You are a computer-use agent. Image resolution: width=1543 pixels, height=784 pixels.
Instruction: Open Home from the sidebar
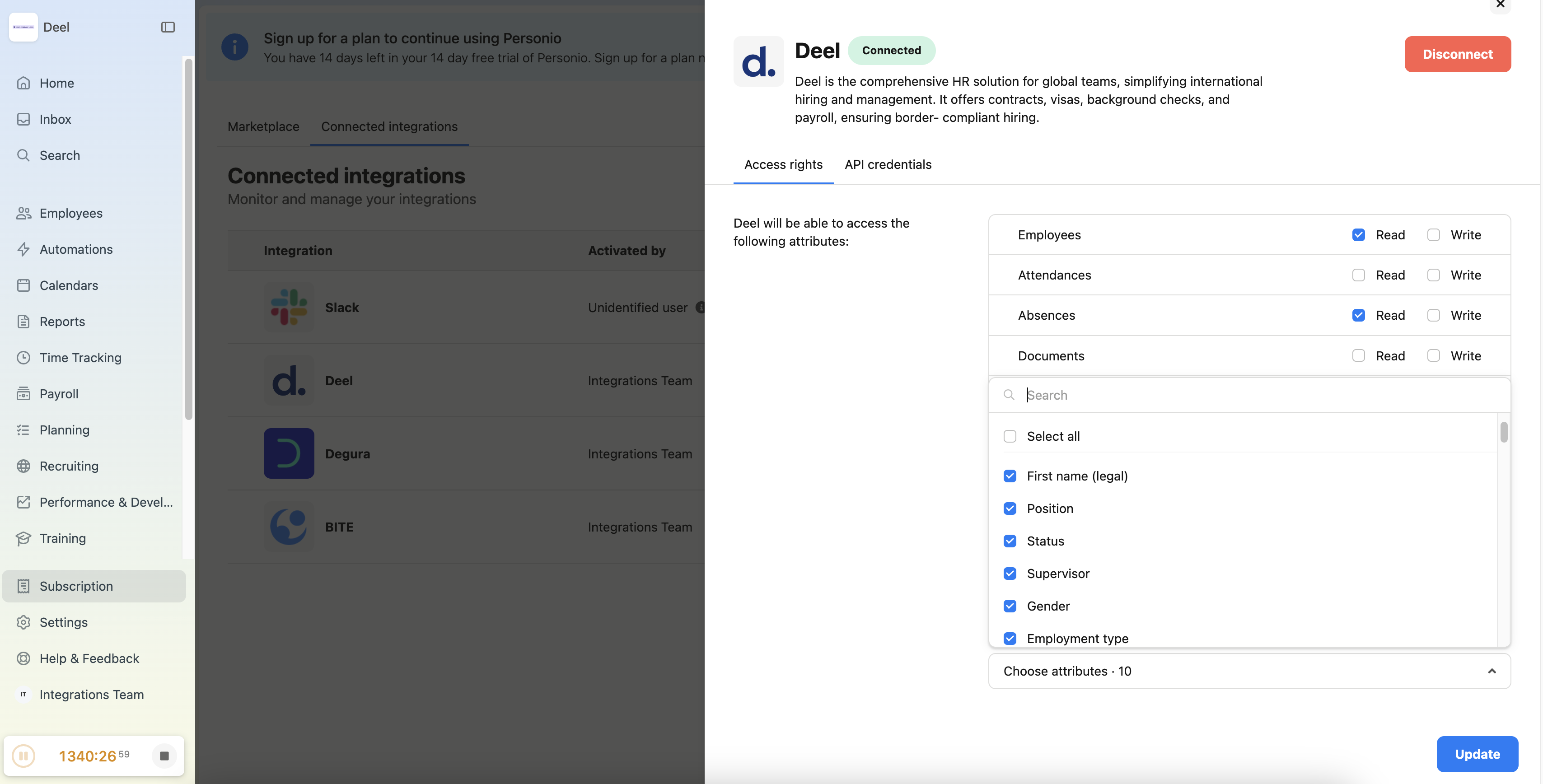pyautogui.click(x=56, y=83)
